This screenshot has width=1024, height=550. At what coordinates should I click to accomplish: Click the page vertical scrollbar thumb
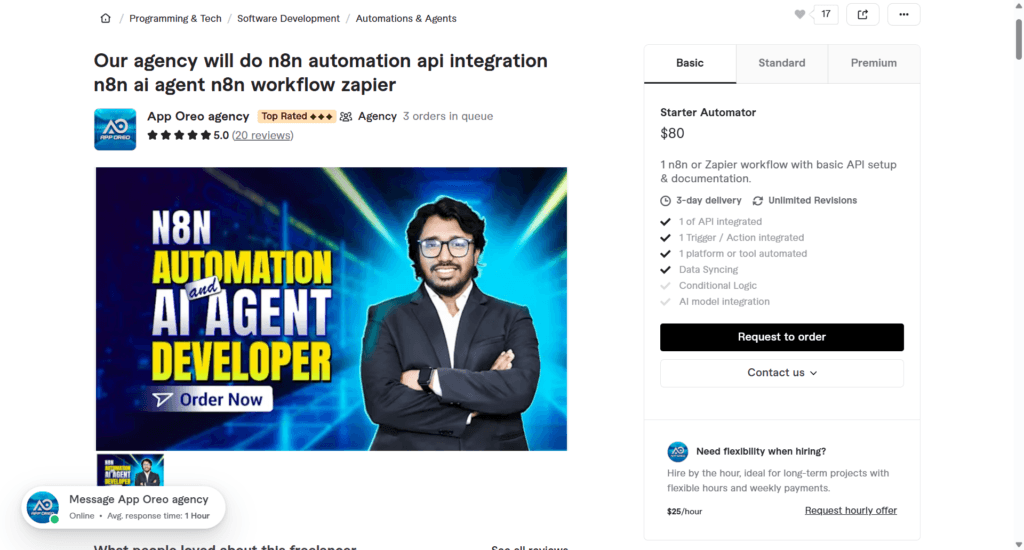(x=1018, y=39)
